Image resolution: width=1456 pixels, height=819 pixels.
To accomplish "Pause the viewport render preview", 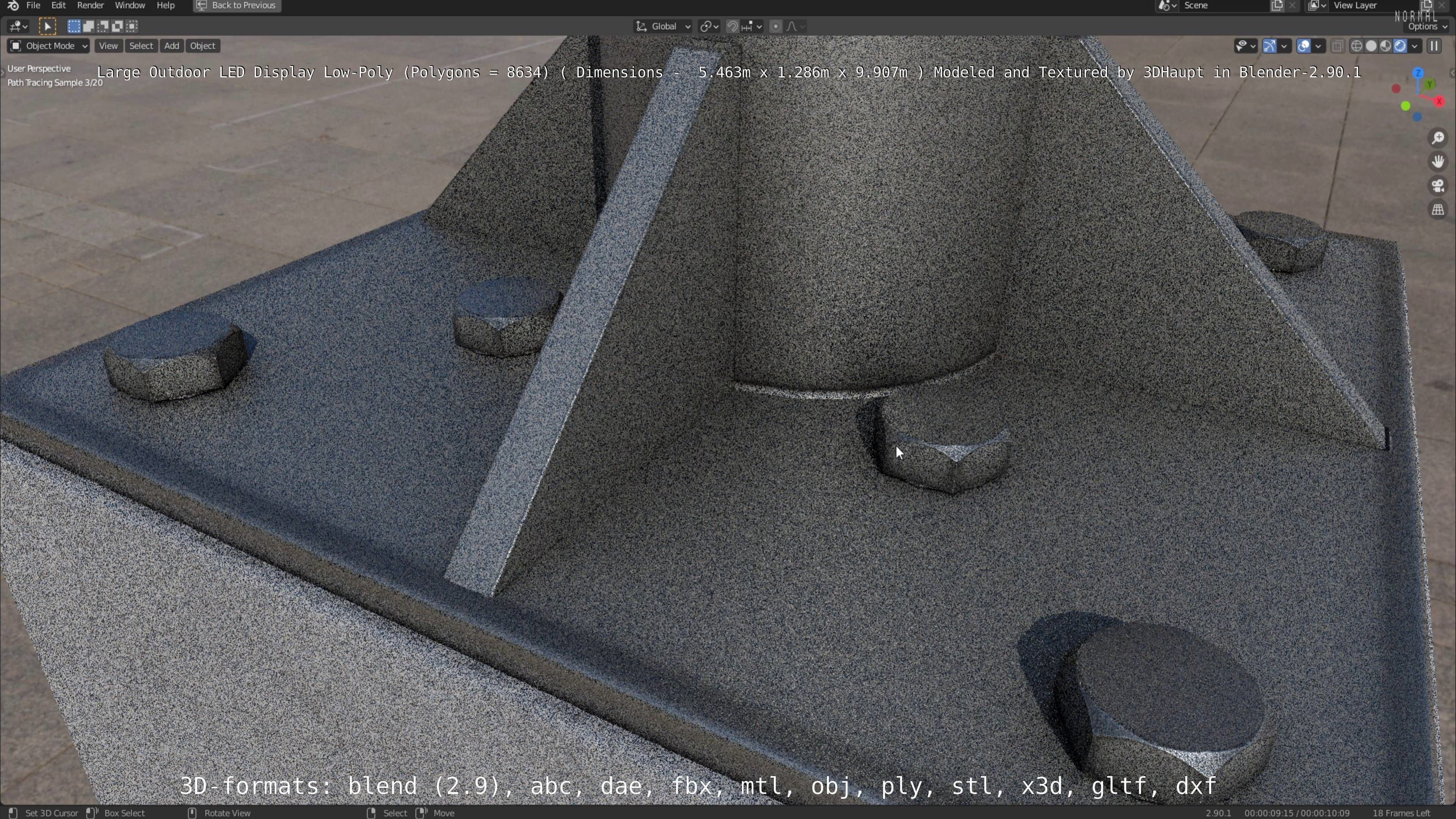I will click(x=1434, y=46).
